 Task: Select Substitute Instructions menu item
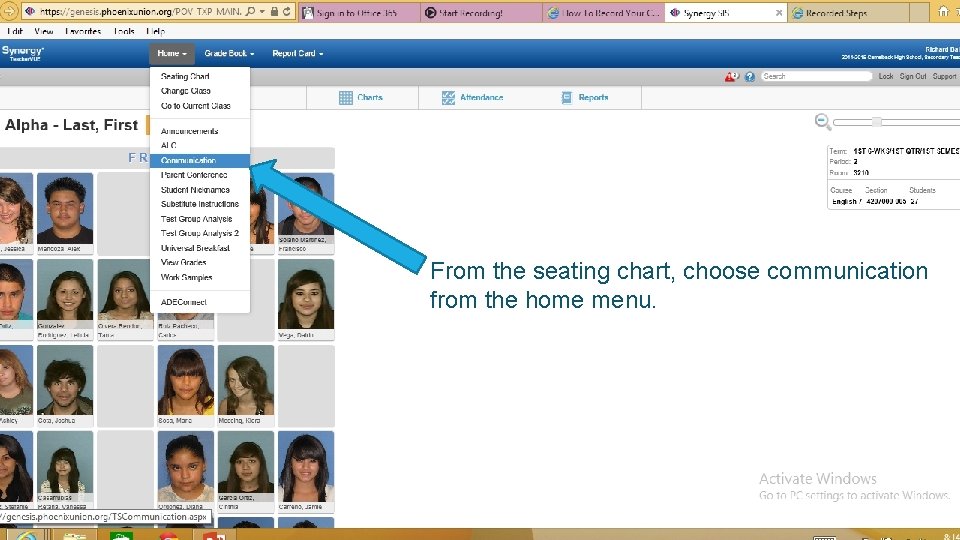tap(200, 204)
